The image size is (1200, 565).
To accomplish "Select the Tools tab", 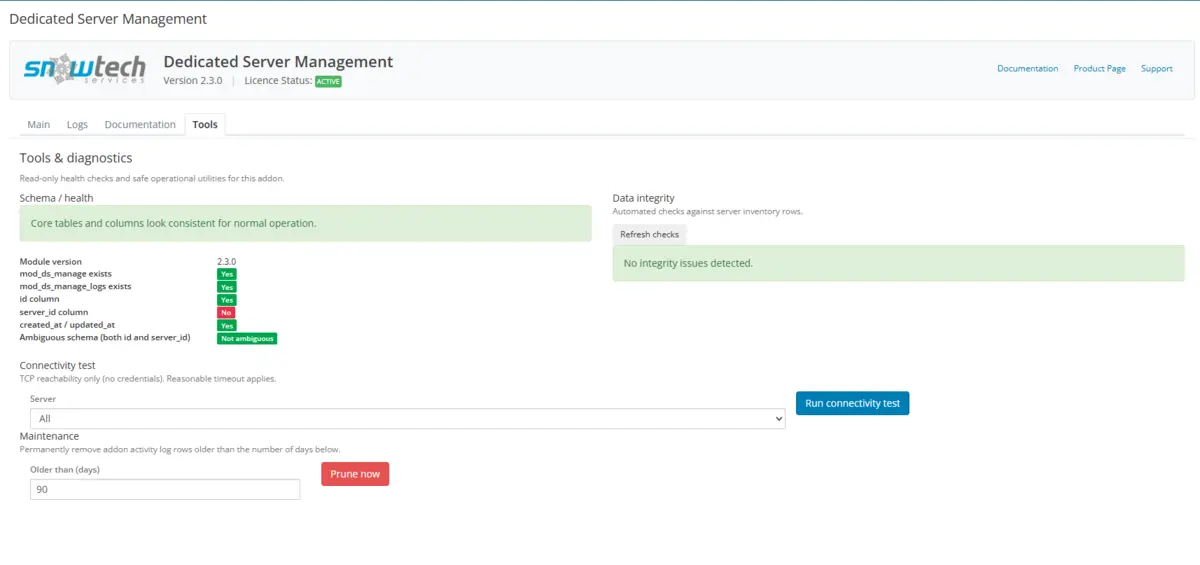I will (205, 124).
